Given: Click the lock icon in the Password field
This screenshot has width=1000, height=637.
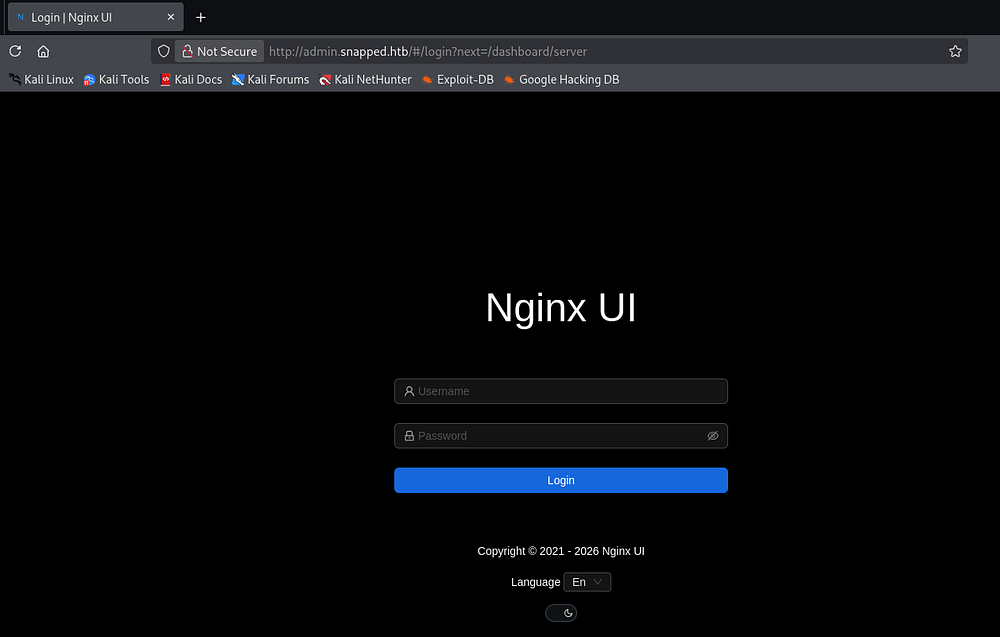Looking at the screenshot, I should [x=409, y=436].
